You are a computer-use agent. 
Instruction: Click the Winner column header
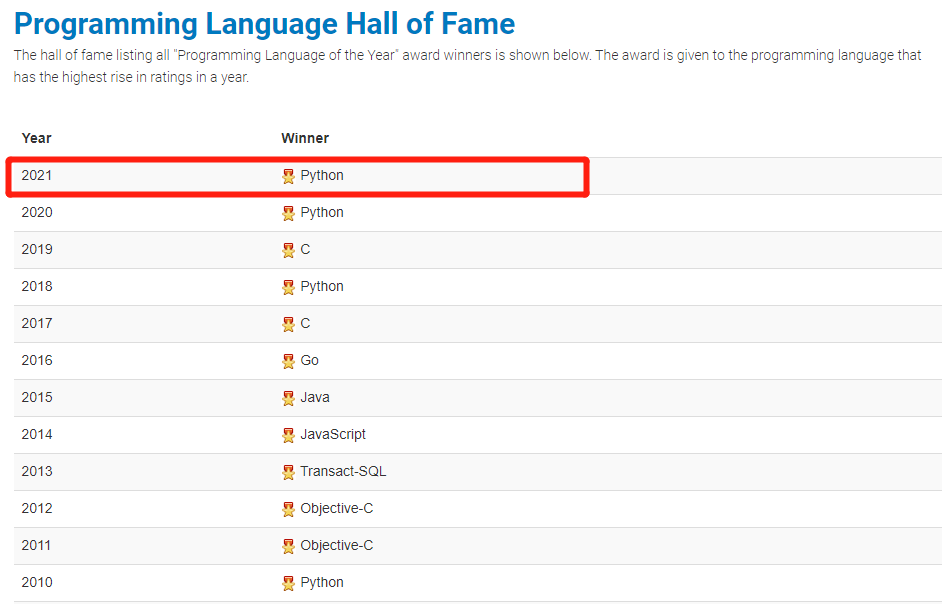click(x=305, y=138)
